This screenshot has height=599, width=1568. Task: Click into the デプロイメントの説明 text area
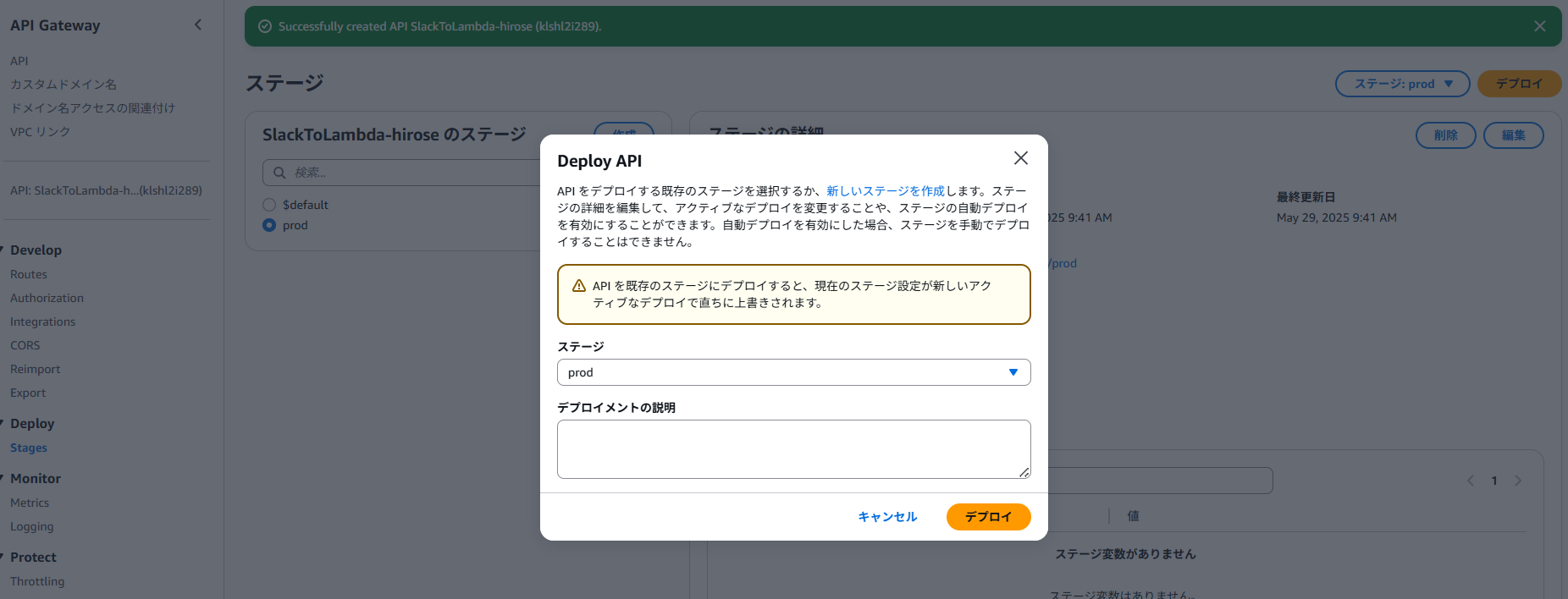click(x=794, y=449)
